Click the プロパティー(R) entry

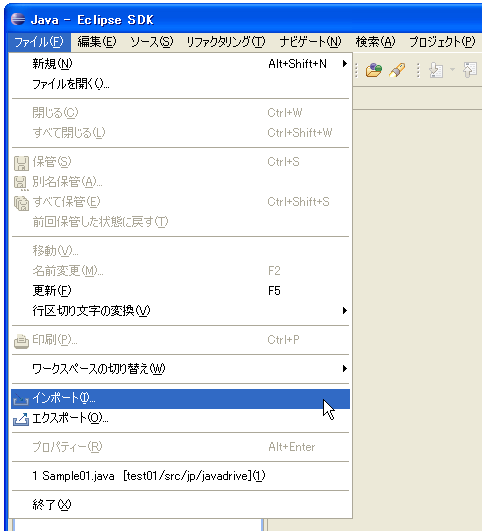(180, 447)
